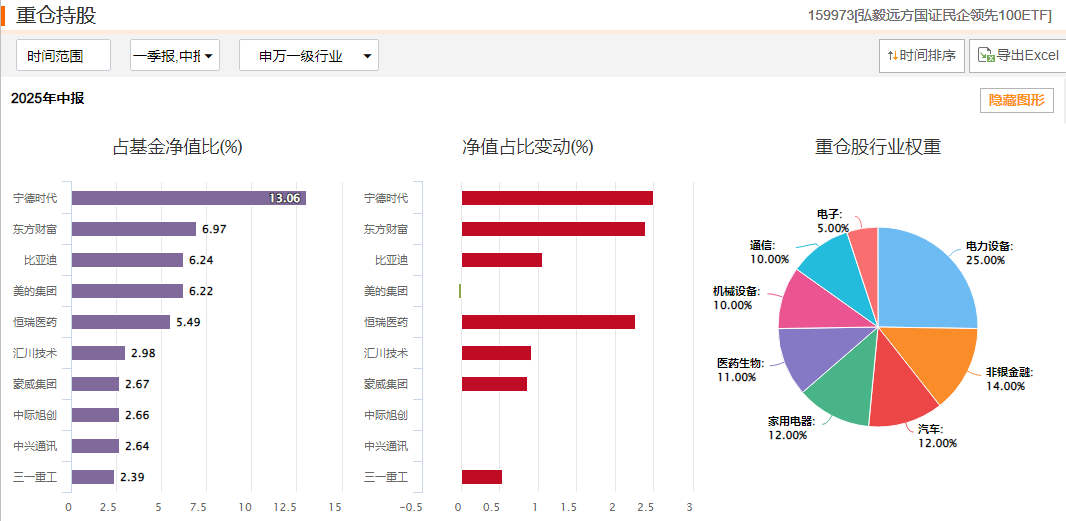Screen dimensions: 1066x521
Task: Click the red 恒瑞医药 change bar
Action: tap(549, 322)
